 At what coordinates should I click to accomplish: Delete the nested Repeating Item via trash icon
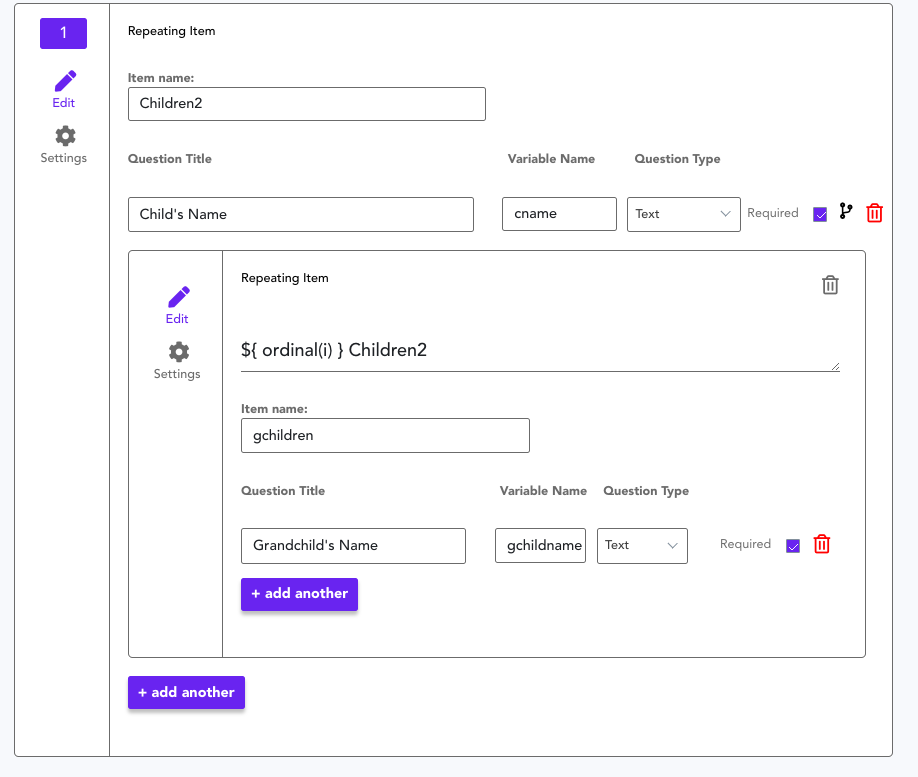(830, 285)
